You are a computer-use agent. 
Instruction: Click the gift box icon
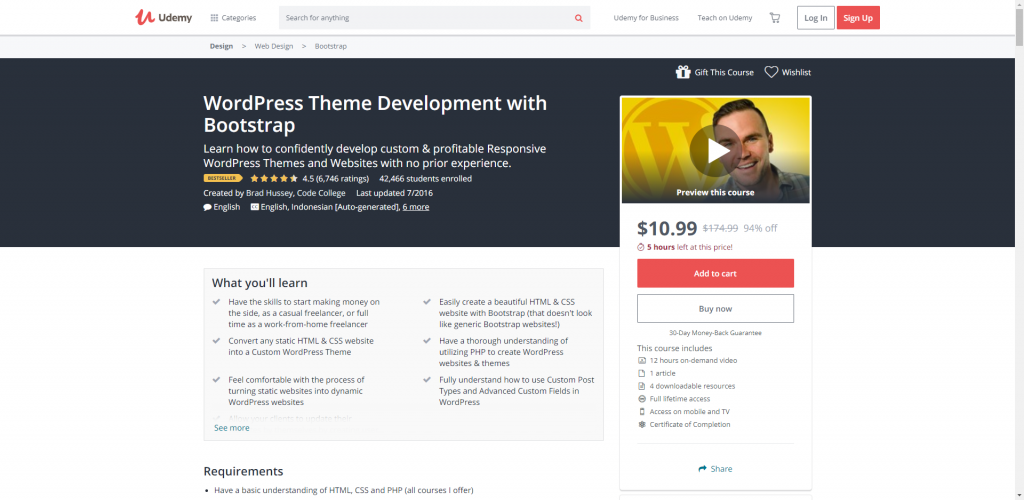pyautogui.click(x=683, y=72)
